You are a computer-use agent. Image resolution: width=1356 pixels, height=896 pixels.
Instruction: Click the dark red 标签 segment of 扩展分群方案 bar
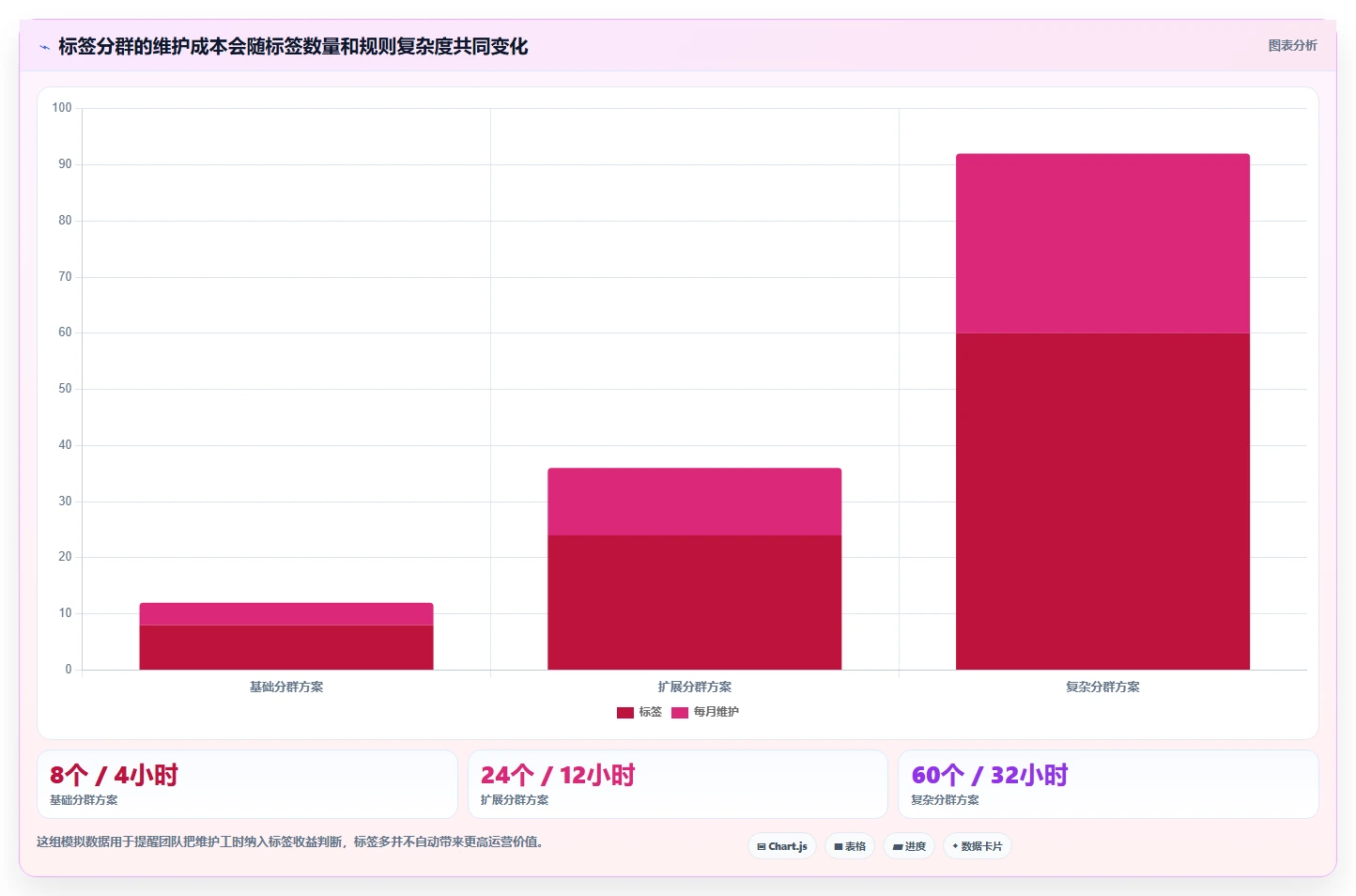695,602
